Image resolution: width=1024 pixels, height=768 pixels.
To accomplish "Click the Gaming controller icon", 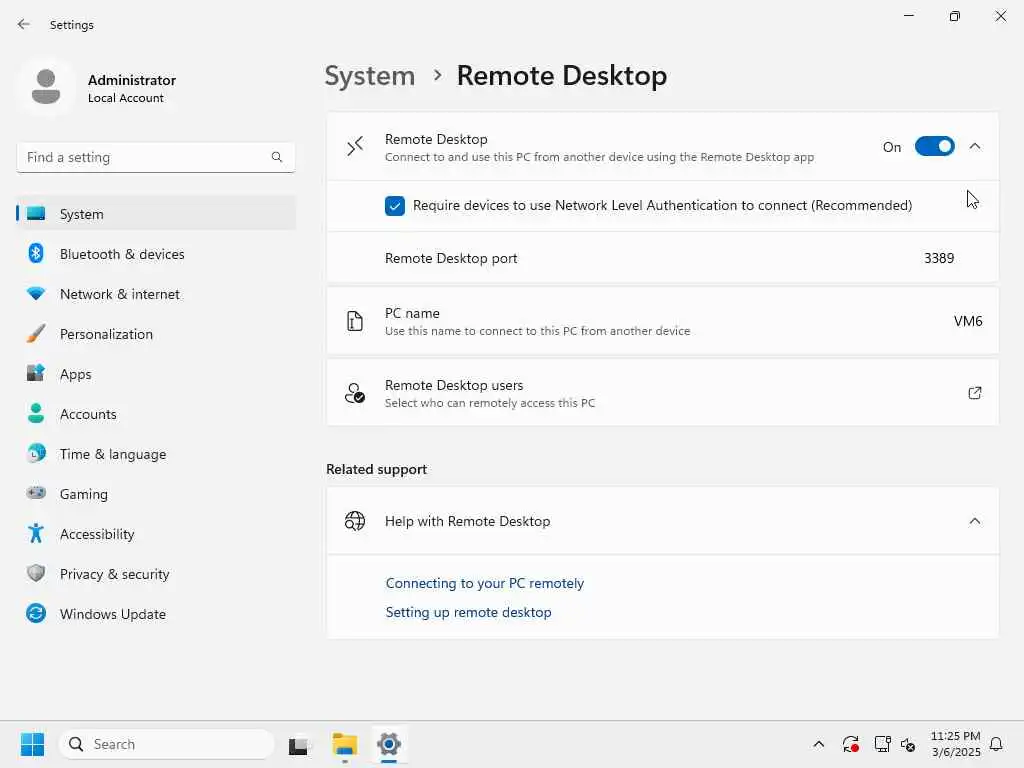I will pyautogui.click(x=36, y=493).
